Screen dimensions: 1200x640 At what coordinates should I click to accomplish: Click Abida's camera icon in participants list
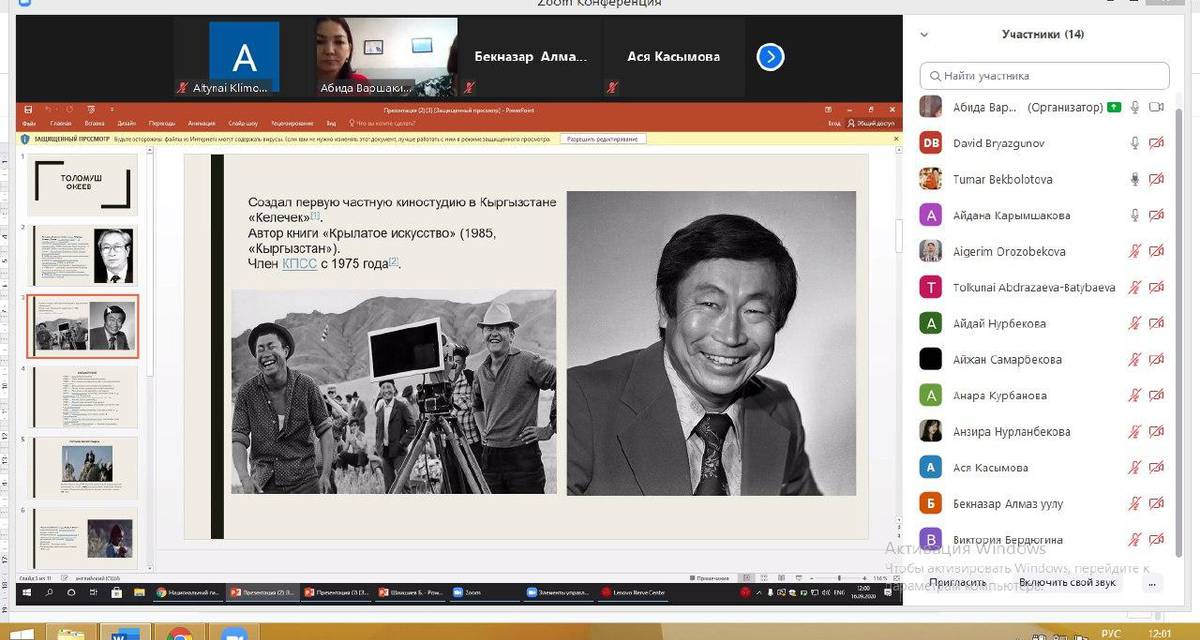[x=1157, y=107]
